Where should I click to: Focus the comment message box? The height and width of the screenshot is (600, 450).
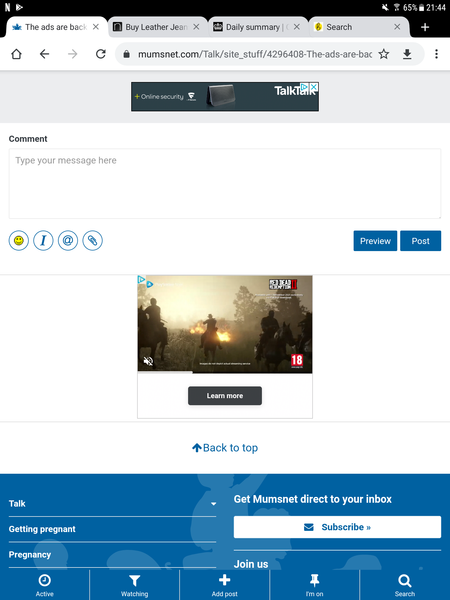(225, 184)
